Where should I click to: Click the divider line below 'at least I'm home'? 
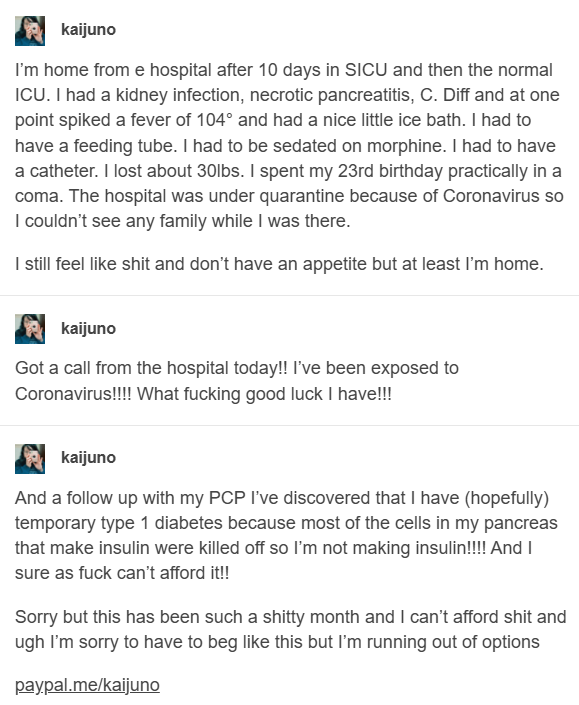click(290, 295)
